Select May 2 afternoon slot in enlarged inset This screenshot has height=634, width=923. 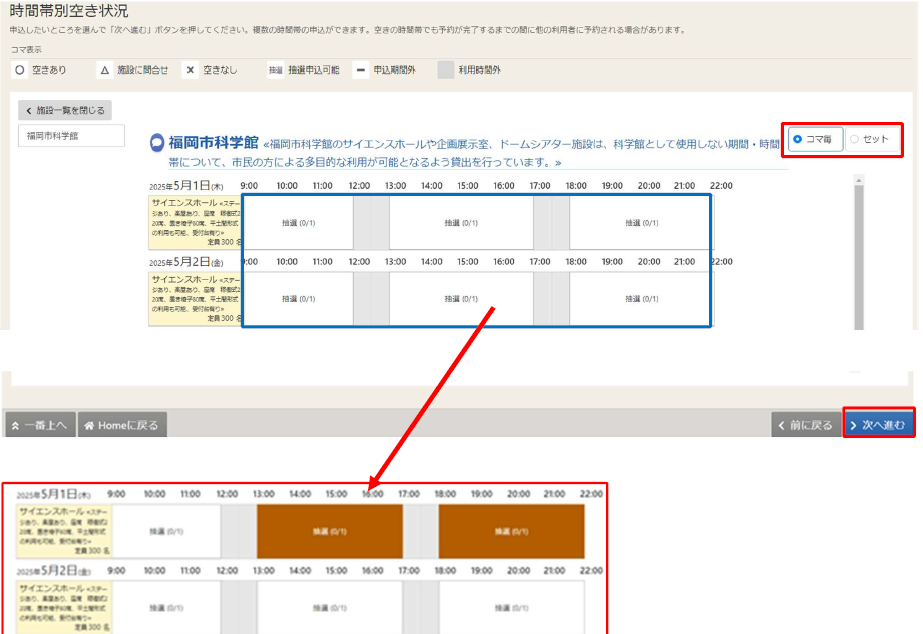pos(330,608)
